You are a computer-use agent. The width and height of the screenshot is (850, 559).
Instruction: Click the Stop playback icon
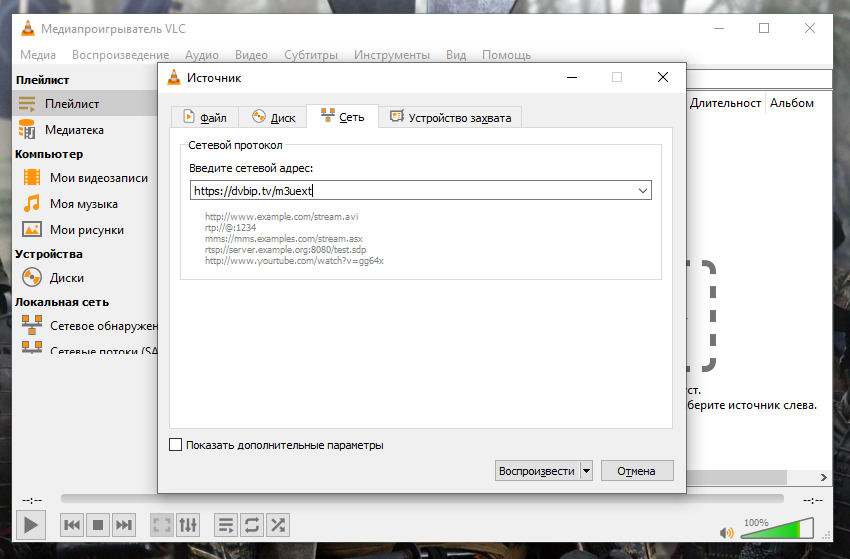pos(98,525)
